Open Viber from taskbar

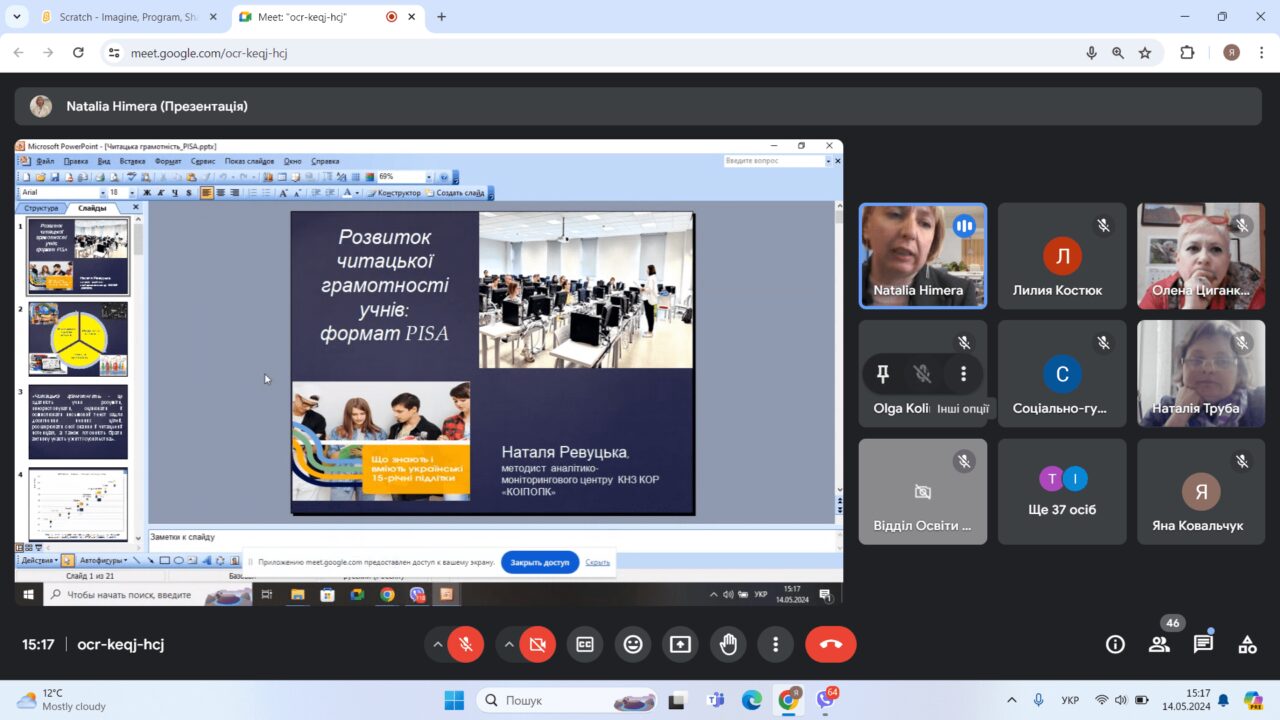tap(826, 700)
